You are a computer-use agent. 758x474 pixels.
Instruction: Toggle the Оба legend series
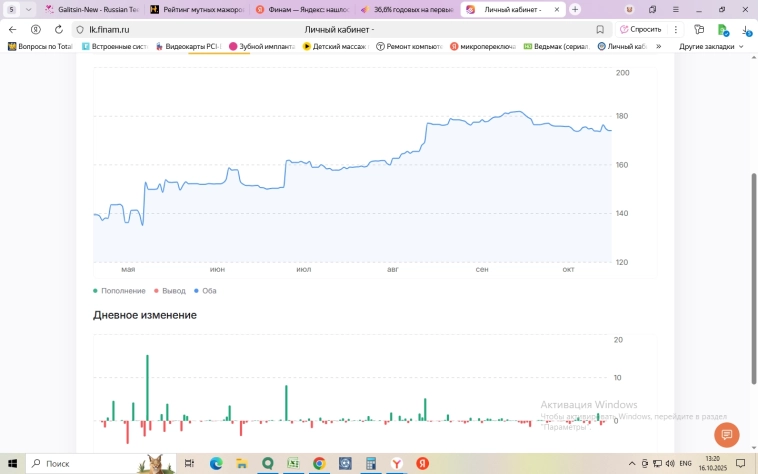205,291
